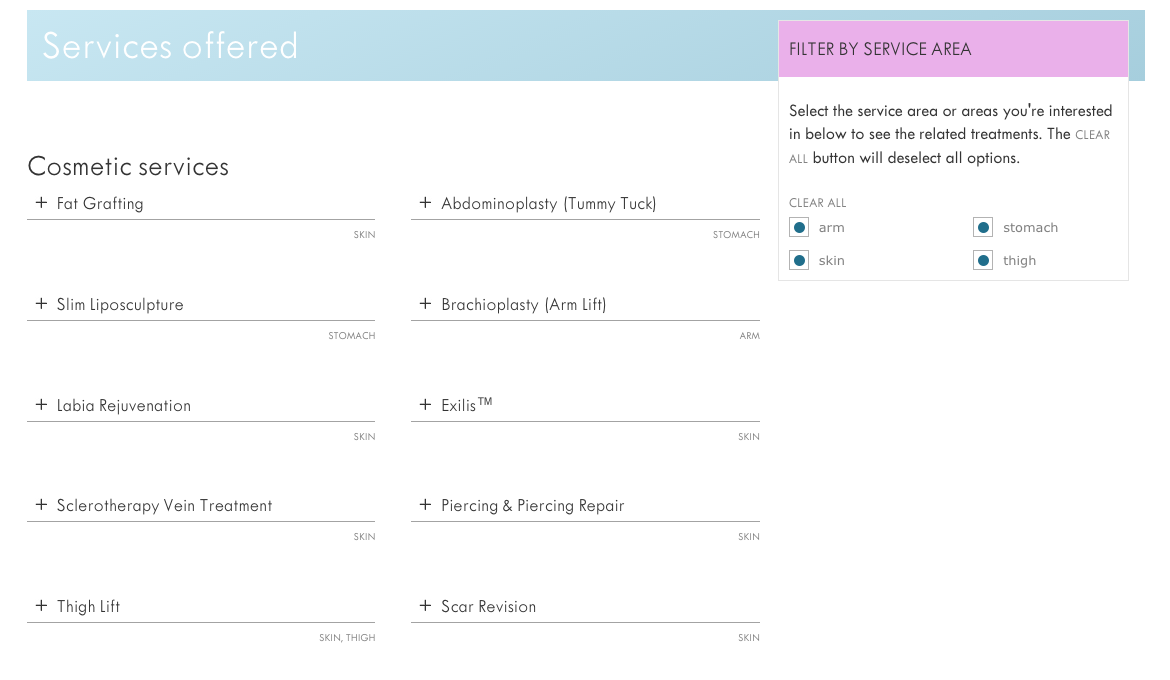Expand the Fat Grafting plus icon
This screenshot has height=680, width=1170.
click(41, 202)
